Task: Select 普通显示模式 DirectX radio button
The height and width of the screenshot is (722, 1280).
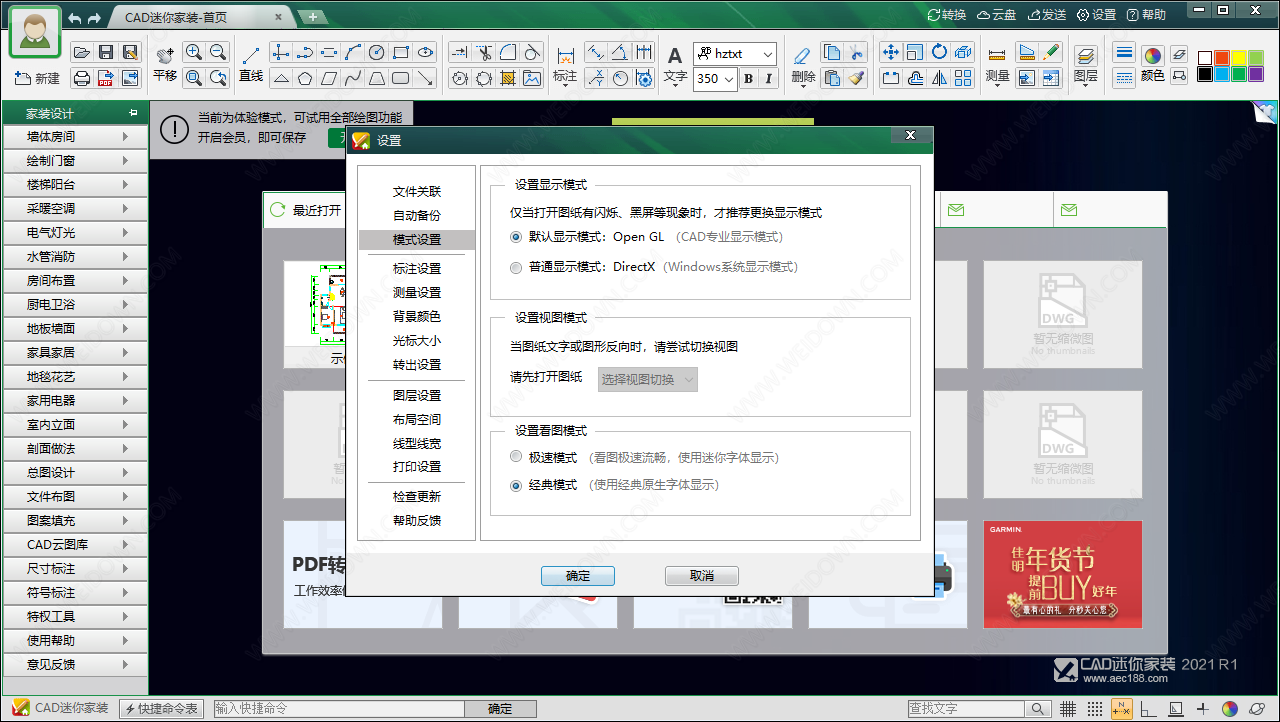Action: pyautogui.click(x=516, y=267)
